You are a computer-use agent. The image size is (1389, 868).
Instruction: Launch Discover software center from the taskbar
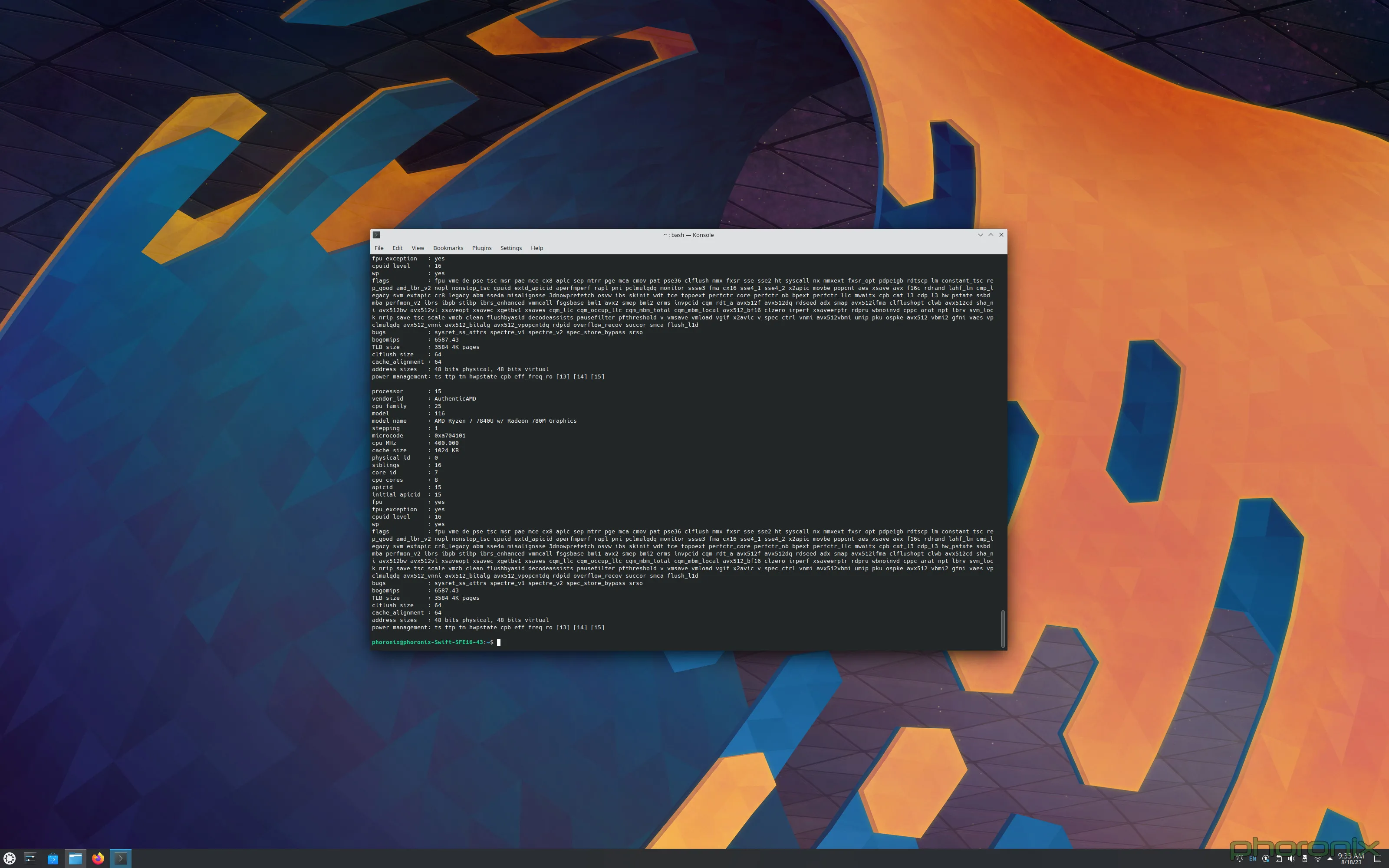52,858
